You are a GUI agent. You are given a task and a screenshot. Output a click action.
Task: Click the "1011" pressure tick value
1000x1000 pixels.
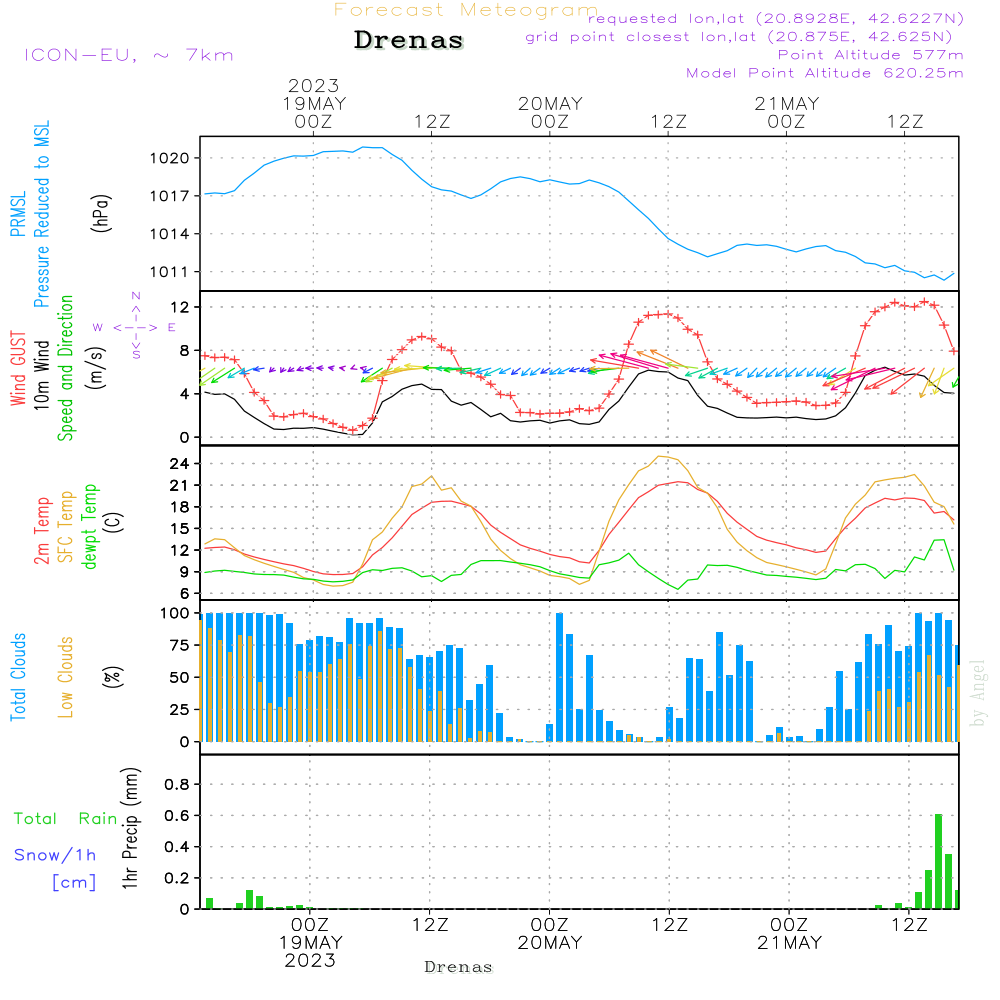pos(170,272)
